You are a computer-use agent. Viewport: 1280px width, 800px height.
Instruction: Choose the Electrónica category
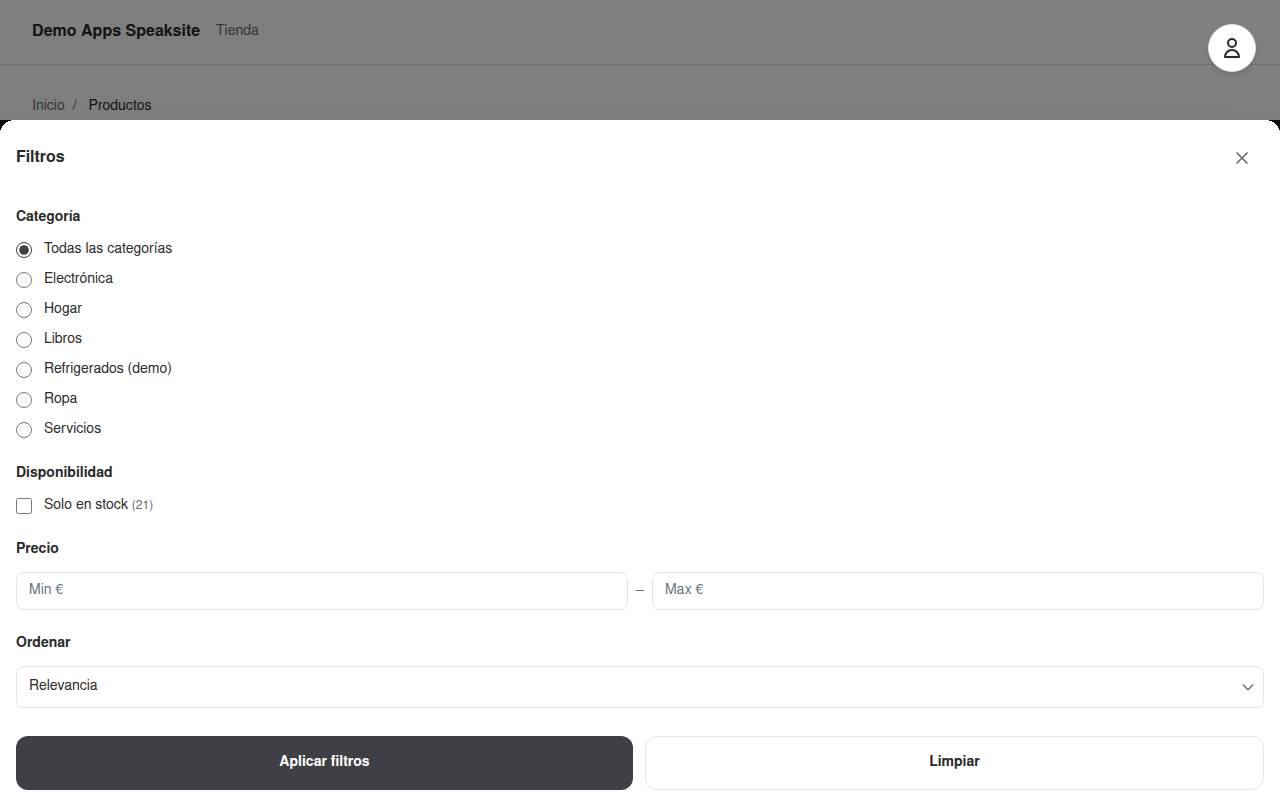tap(24, 279)
